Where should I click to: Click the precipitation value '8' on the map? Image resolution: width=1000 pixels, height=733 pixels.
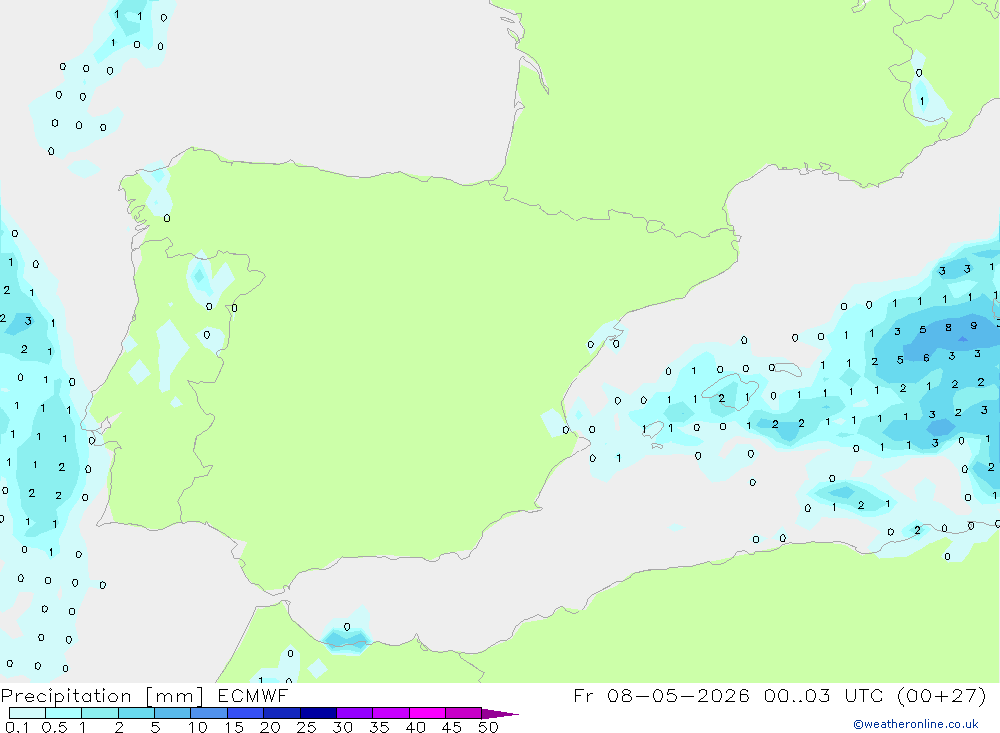pyautogui.click(x=948, y=328)
